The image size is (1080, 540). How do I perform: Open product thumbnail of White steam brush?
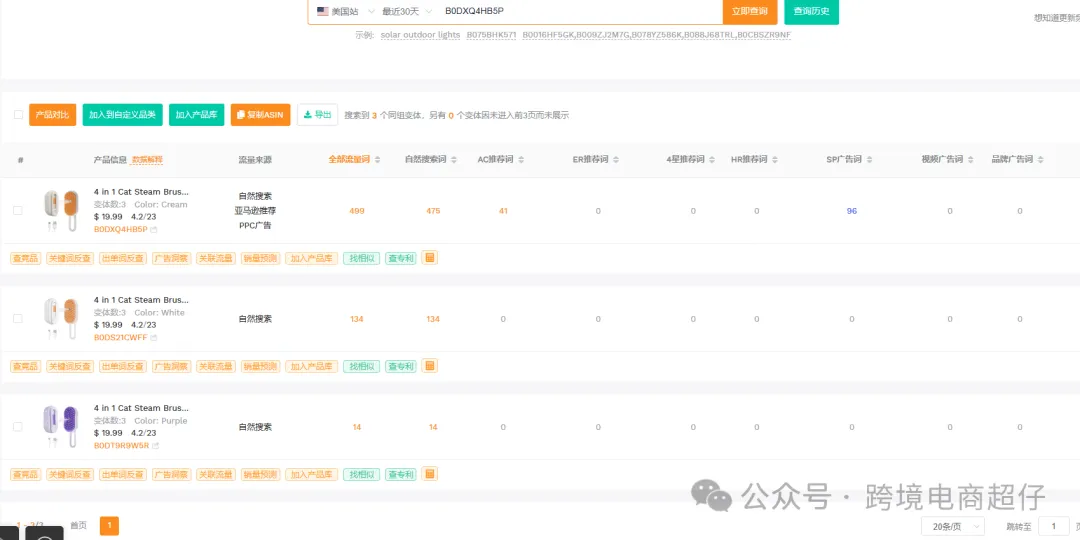pos(61,318)
